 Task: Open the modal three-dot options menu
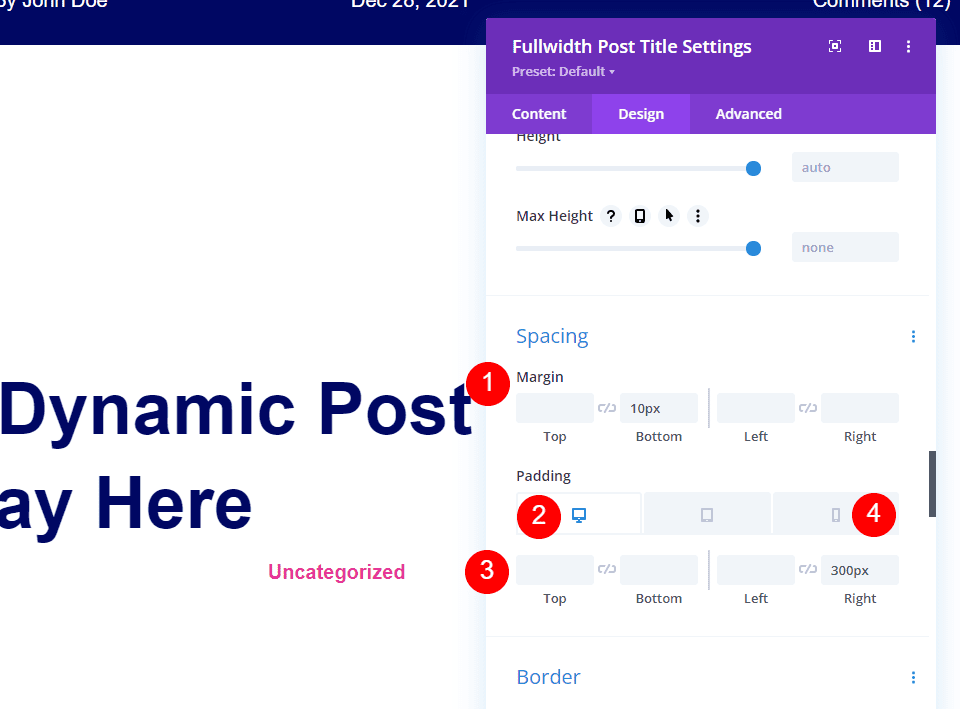pyautogui.click(x=908, y=46)
